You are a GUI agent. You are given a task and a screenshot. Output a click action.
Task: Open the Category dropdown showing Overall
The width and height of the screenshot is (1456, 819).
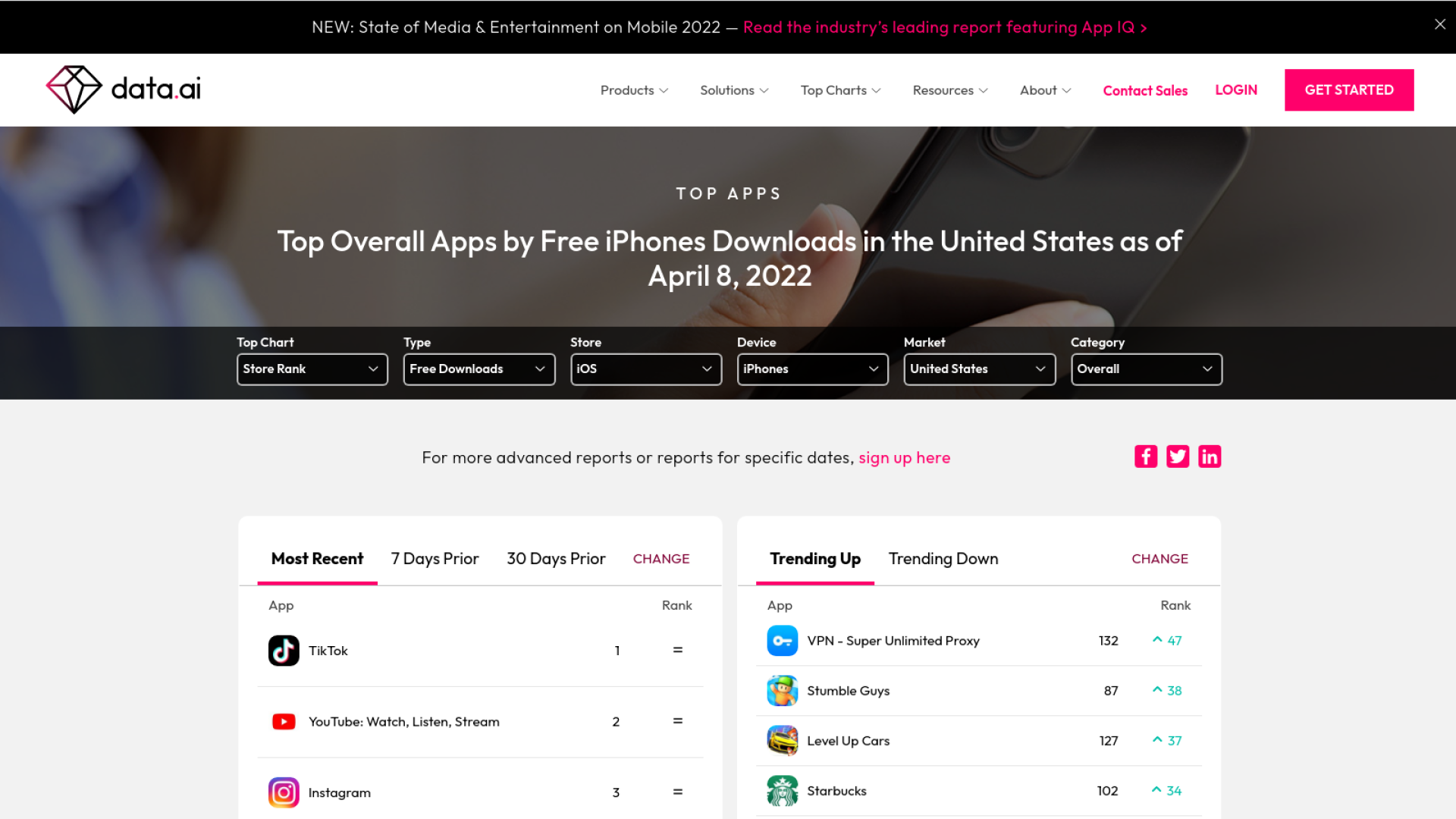tap(1146, 369)
